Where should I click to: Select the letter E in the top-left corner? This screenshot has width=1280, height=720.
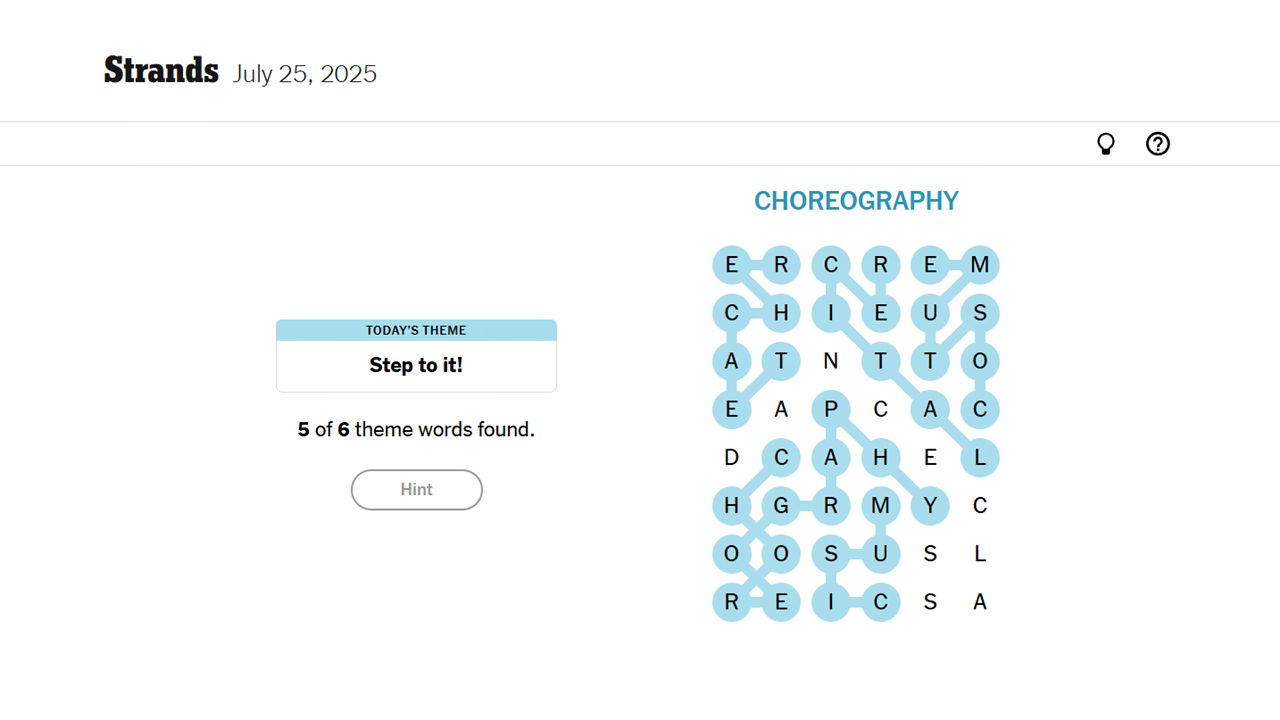pyautogui.click(x=731, y=264)
